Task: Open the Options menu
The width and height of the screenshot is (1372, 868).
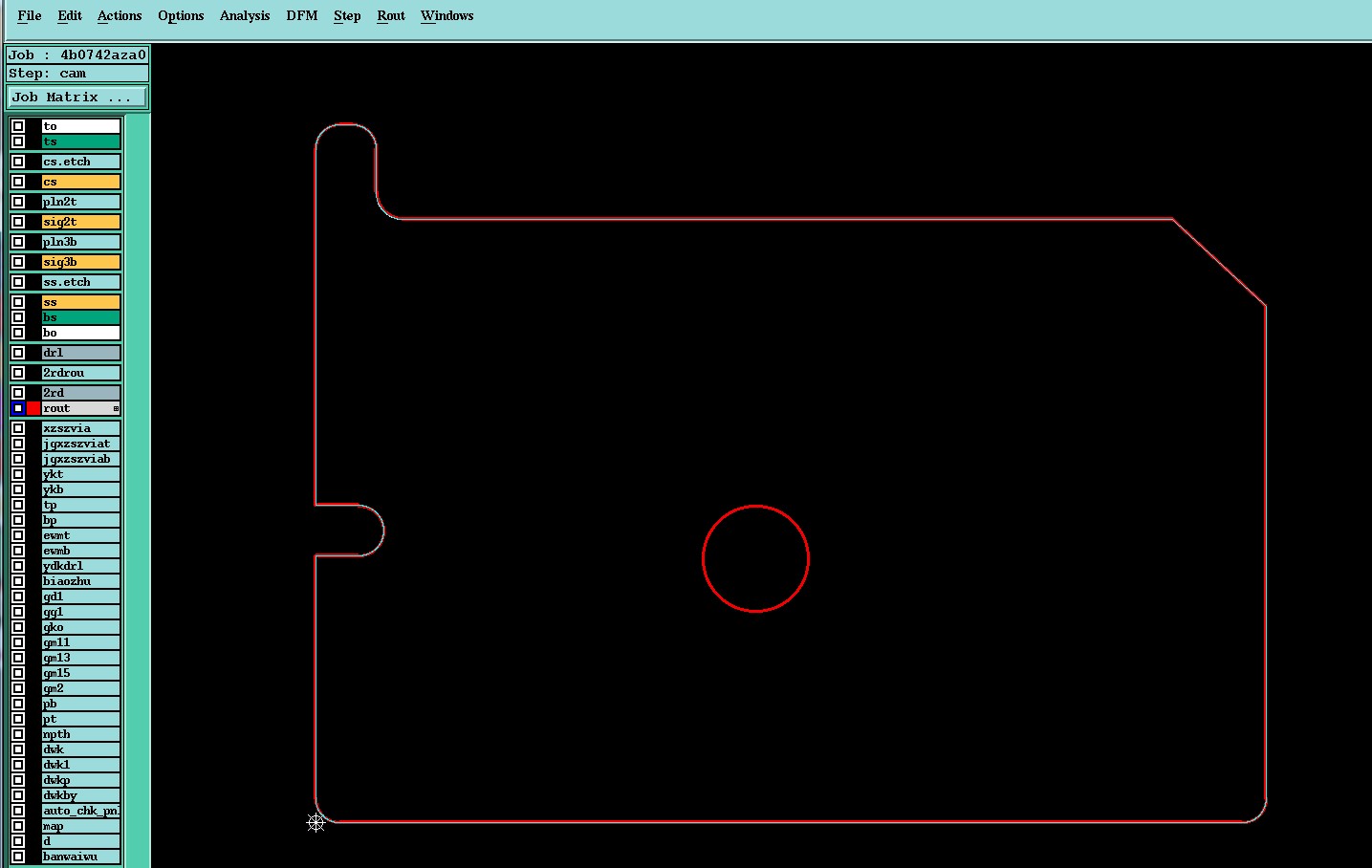Action: (x=181, y=16)
